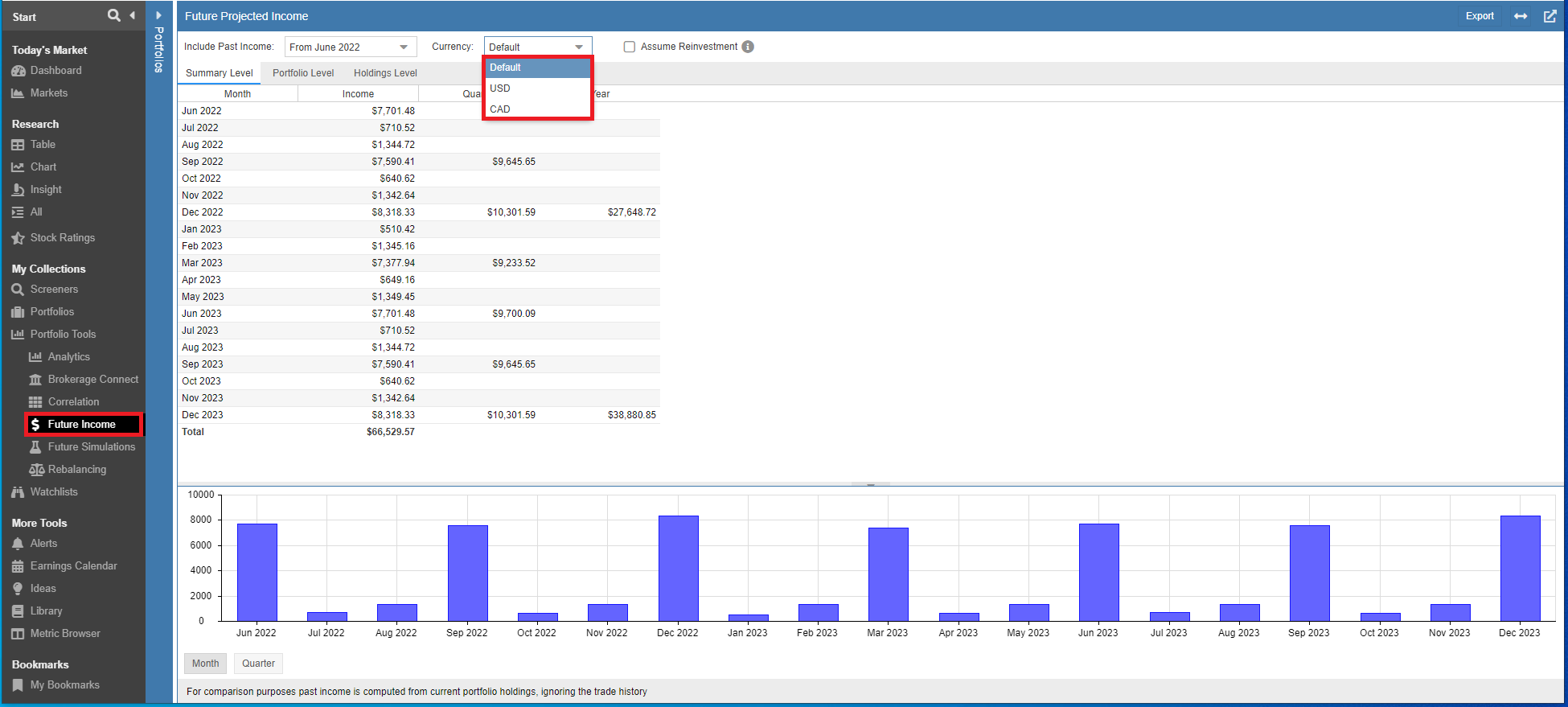Click the splitter handle between table and chart
The width and height of the screenshot is (1568, 707).
(871, 484)
